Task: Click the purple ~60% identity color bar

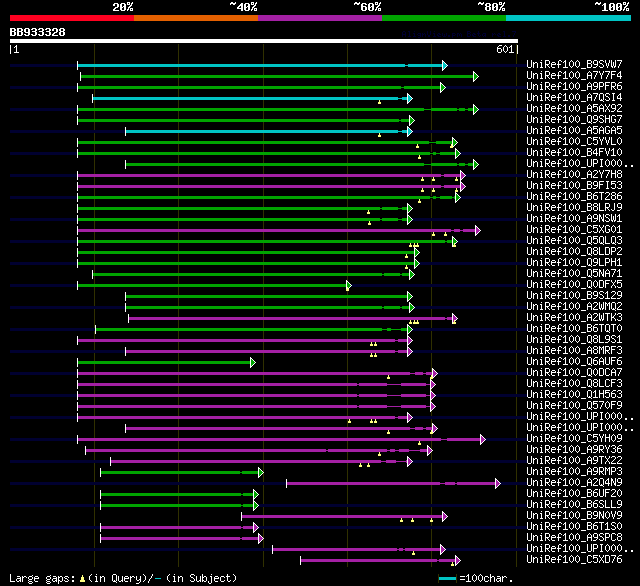Action: tap(320, 18)
